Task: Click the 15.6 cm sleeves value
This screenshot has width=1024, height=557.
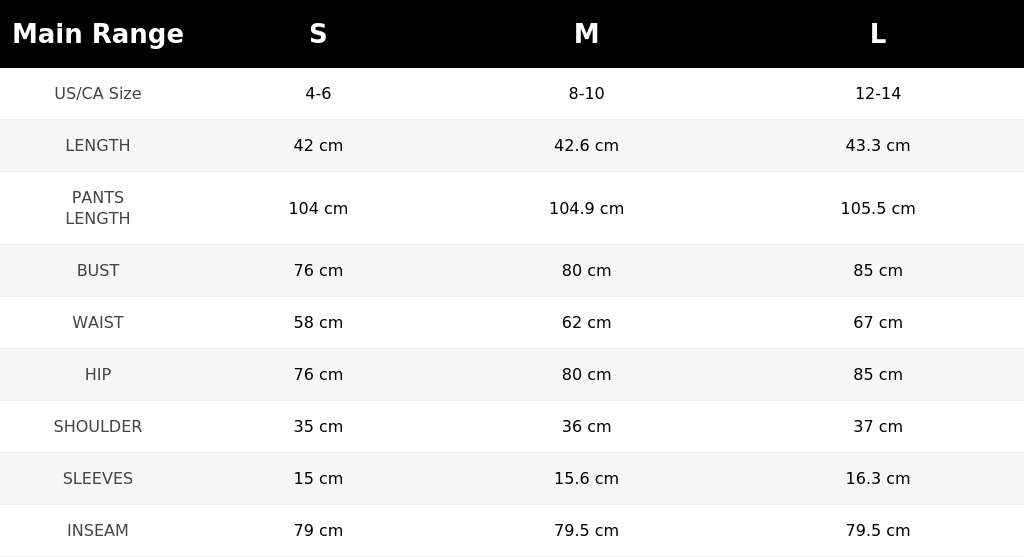Action: click(x=586, y=479)
